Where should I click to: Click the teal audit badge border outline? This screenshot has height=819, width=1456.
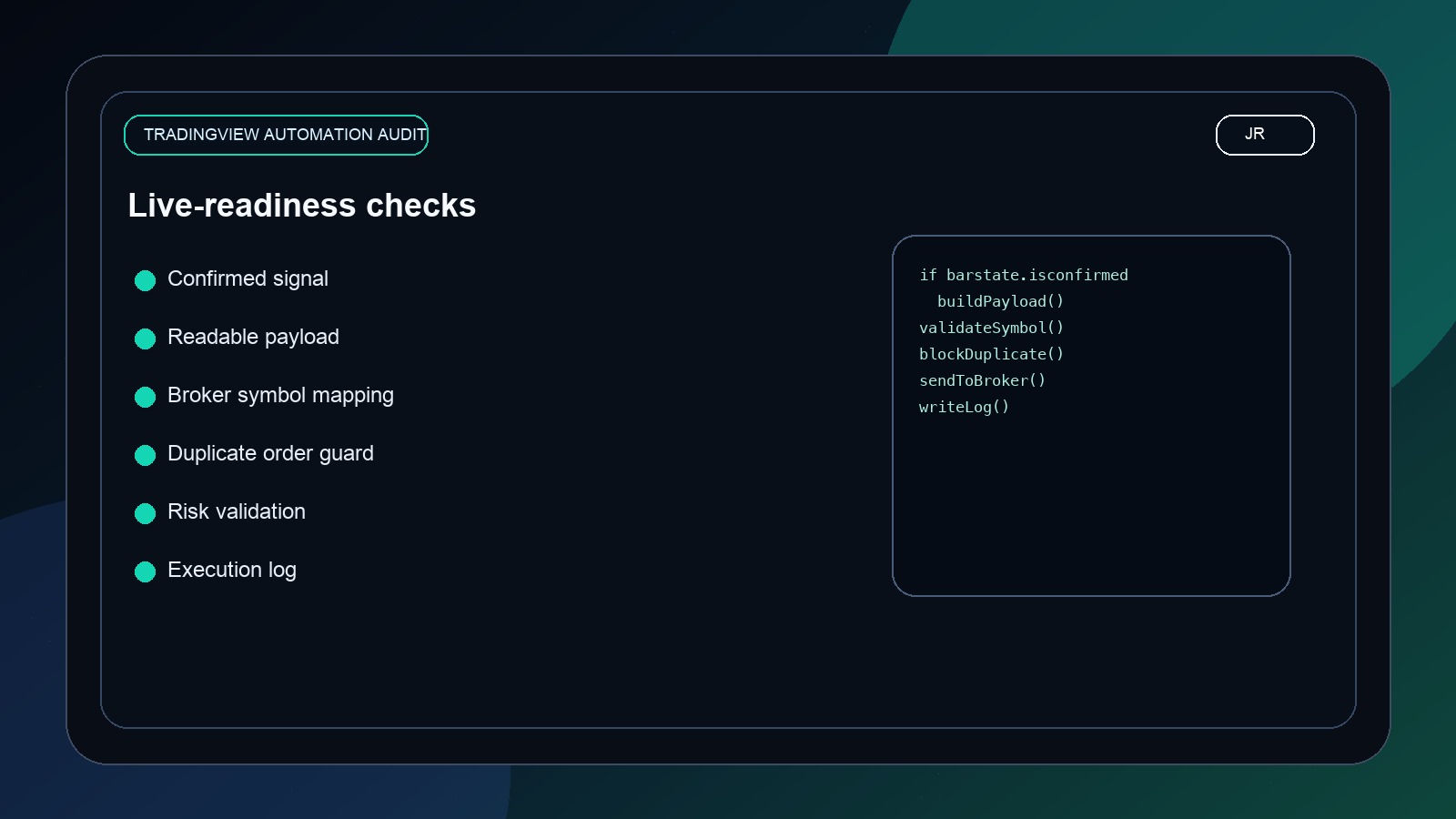pyautogui.click(x=276, y=117)
